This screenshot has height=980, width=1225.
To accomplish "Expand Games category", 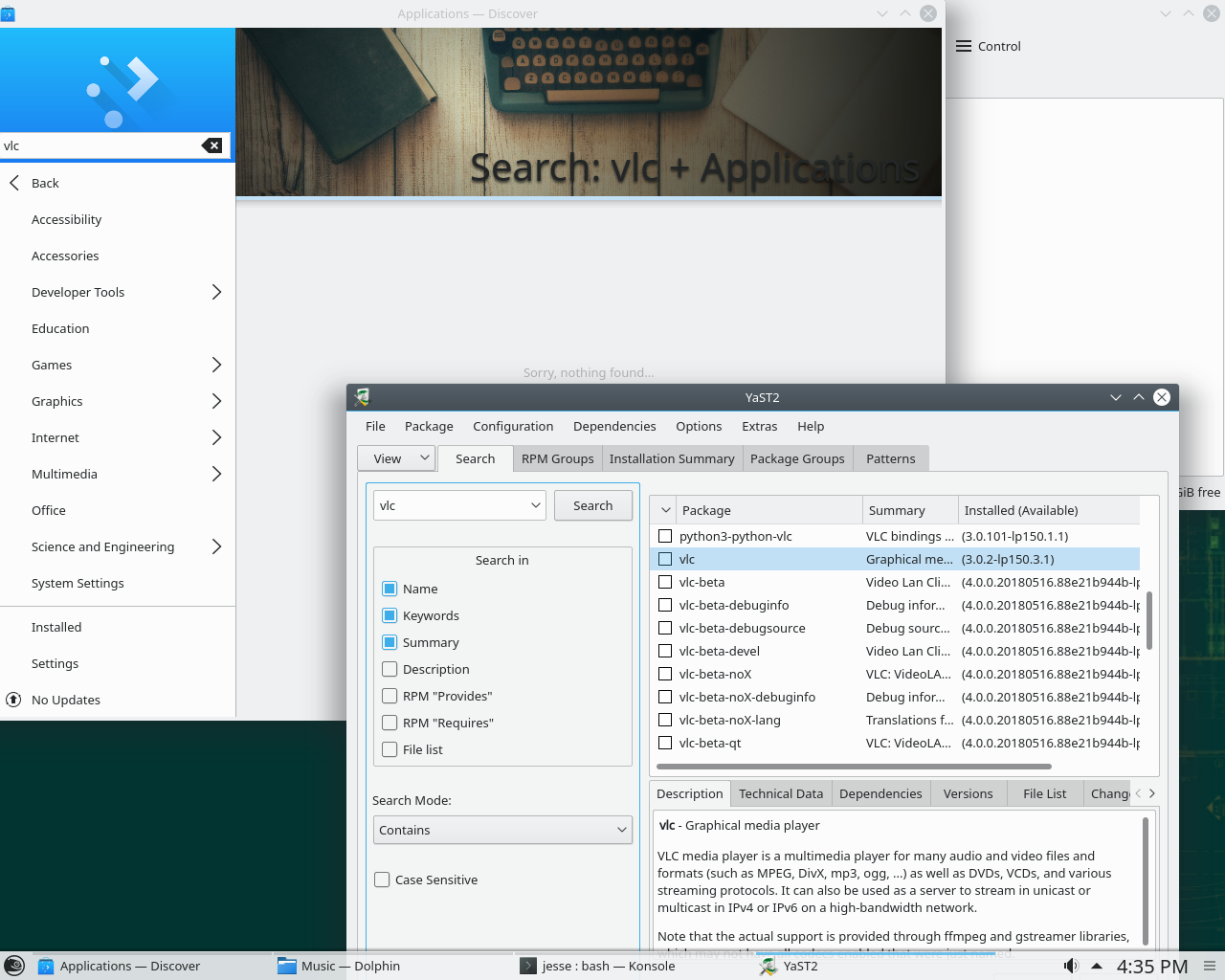I will [x=216, y=365].
